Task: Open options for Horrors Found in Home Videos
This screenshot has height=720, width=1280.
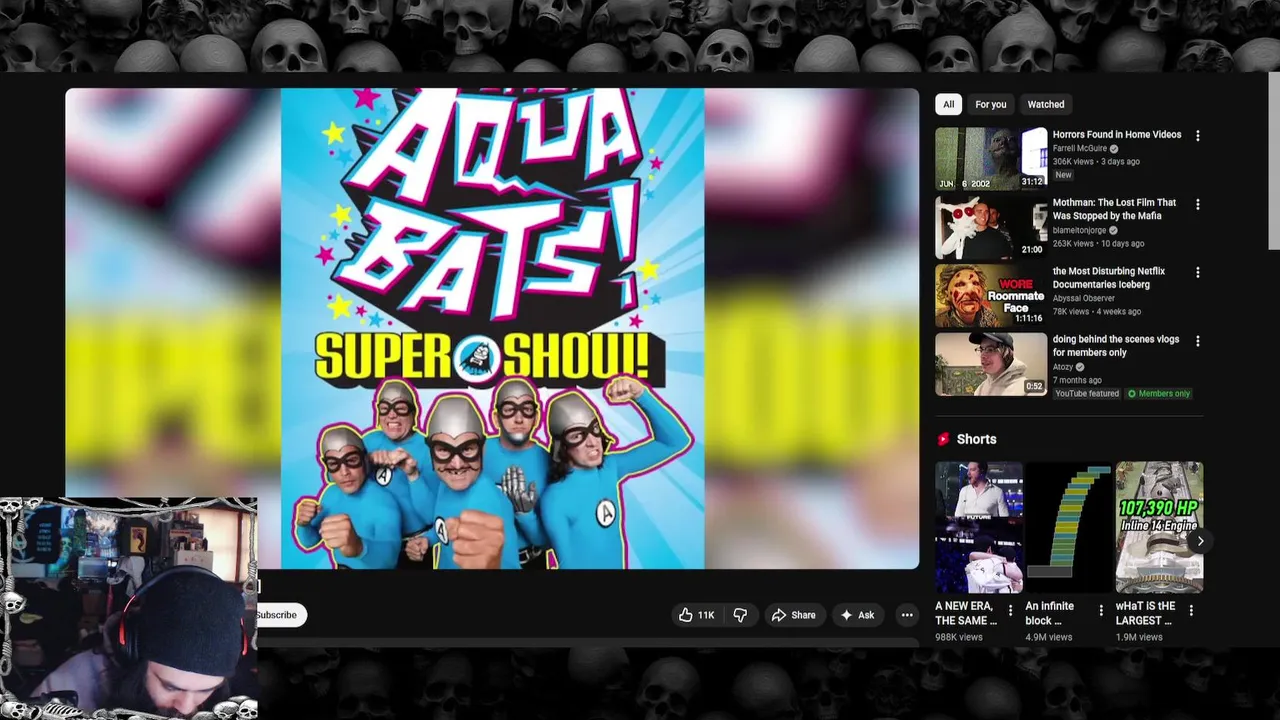Action: (1197, 136)
